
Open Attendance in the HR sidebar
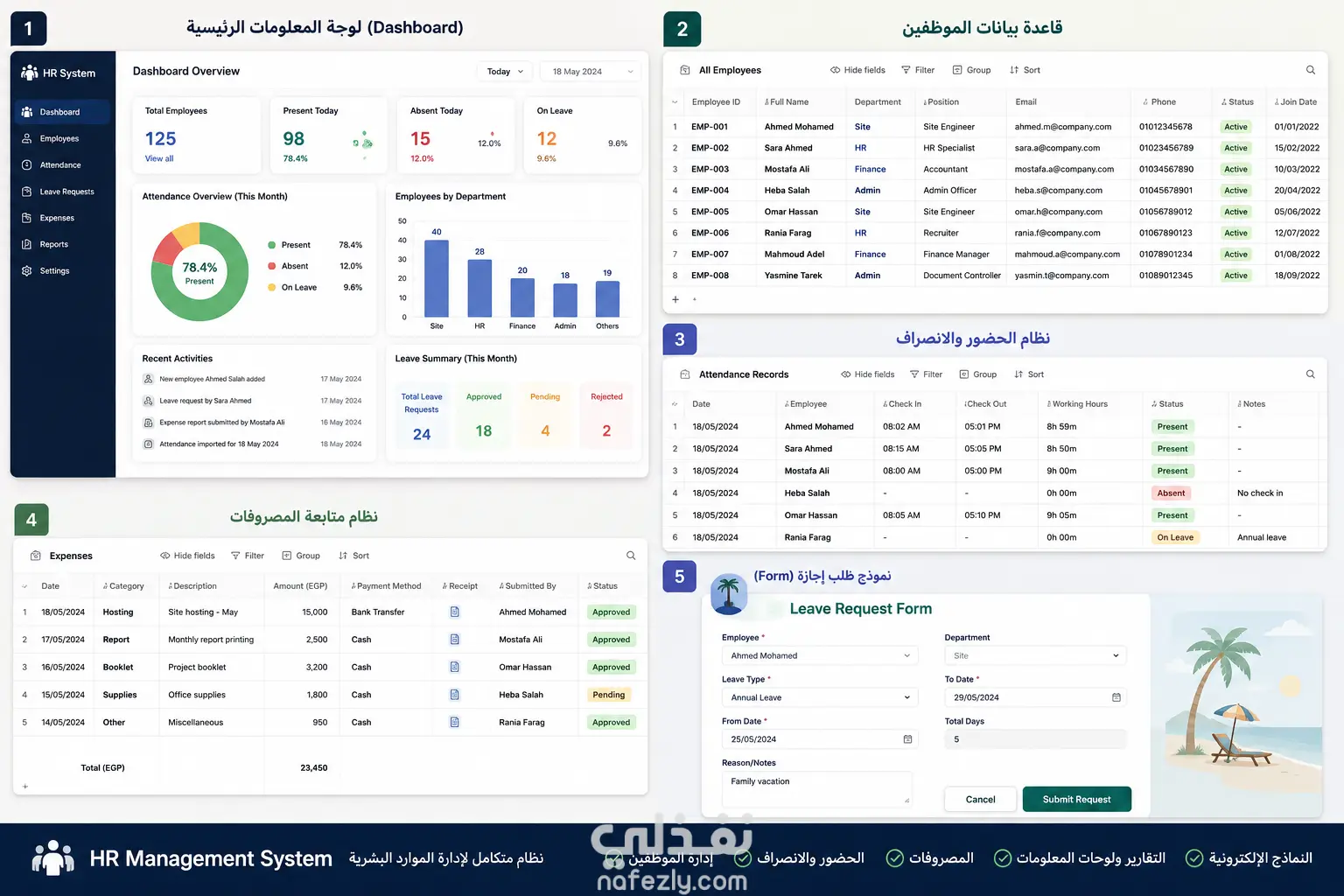click(x=60, y=164)
